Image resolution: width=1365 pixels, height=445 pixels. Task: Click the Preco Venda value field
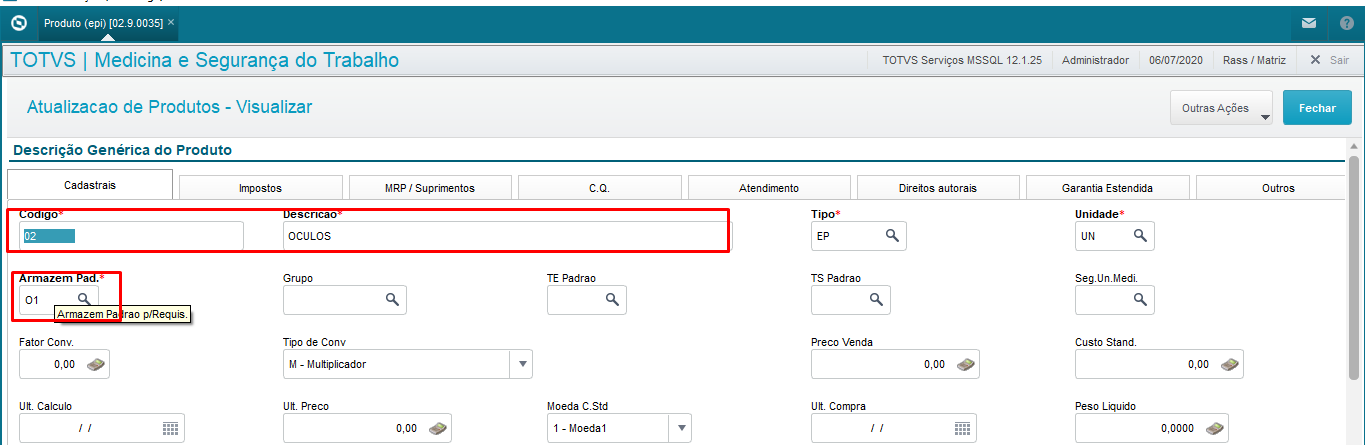tap(895, 365)
